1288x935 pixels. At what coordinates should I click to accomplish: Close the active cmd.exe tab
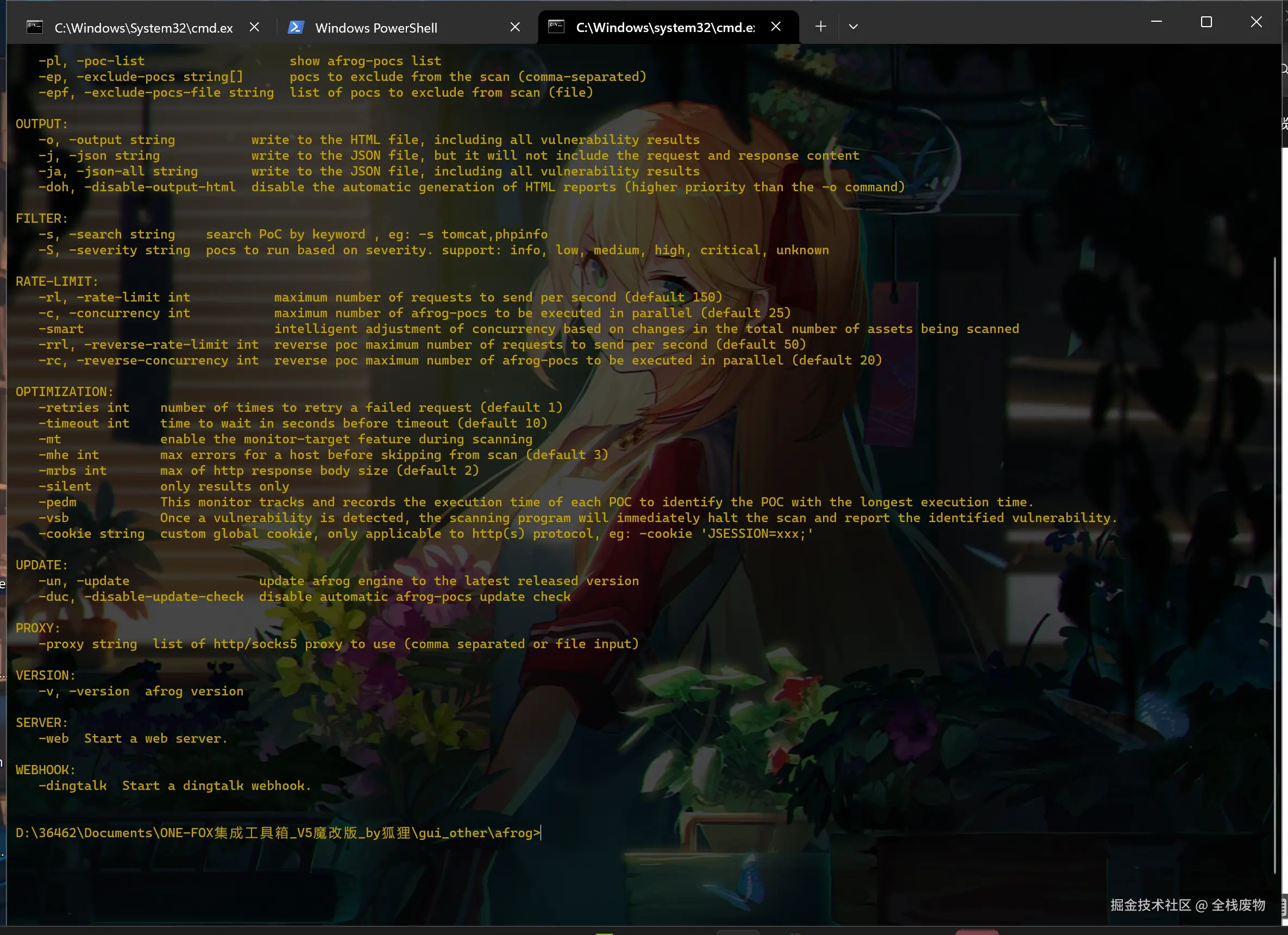click(x=776, y=27)
